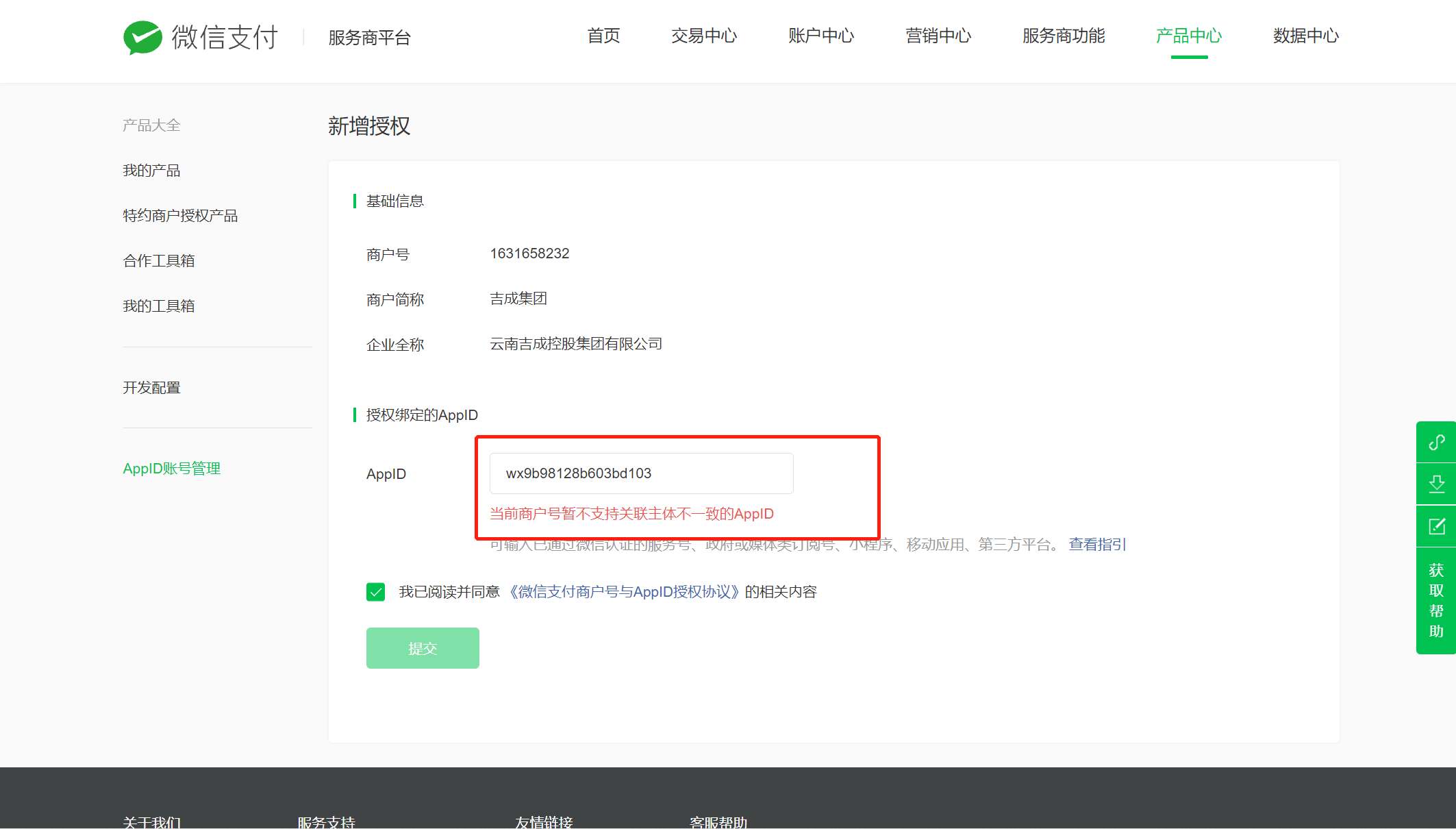Open the 交易中心 menu

(x=703, y=36)
